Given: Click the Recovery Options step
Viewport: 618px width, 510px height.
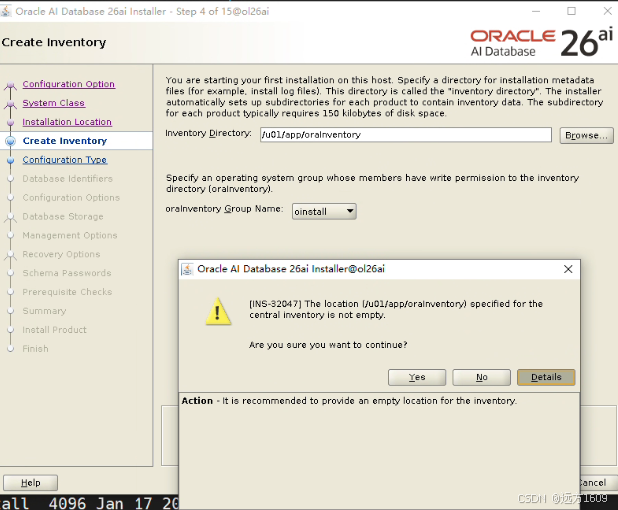Looking at the screenshot, I should tap(61, 254).
